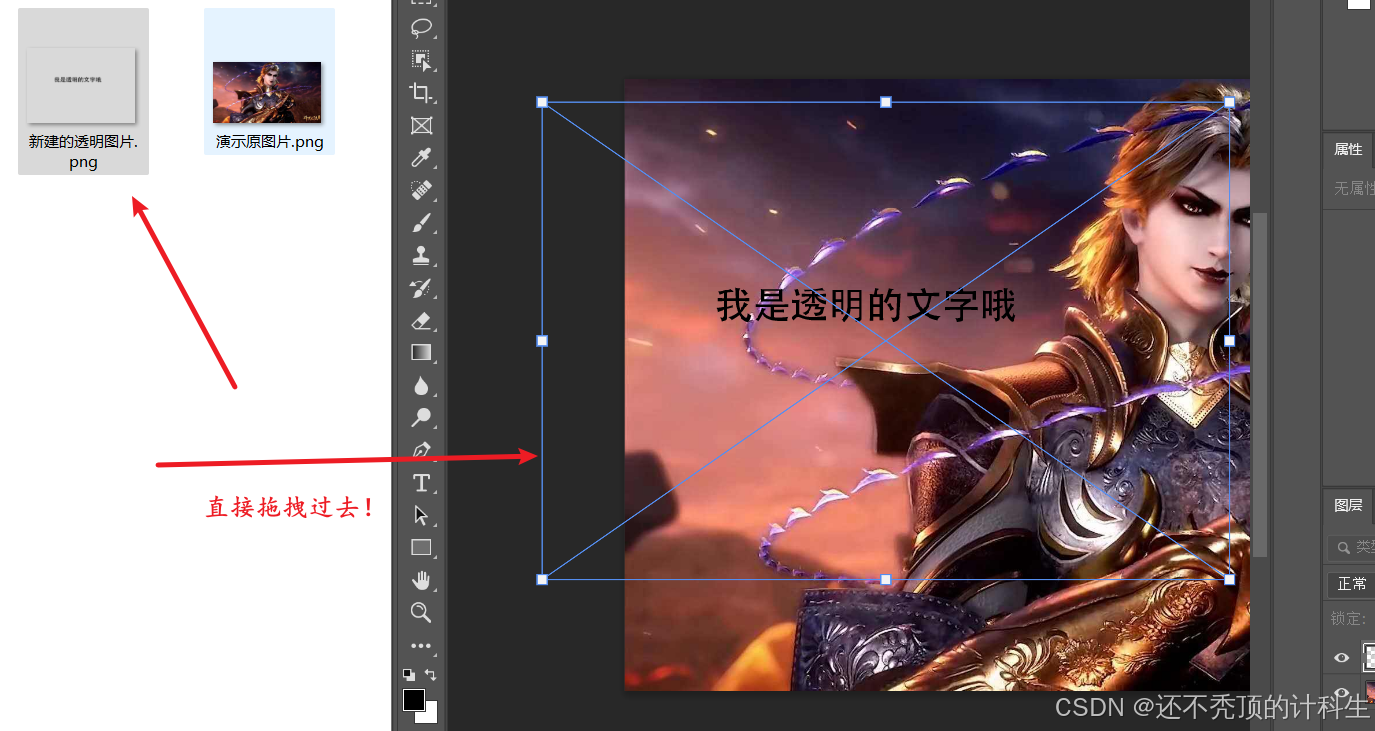Open the black foreground color swatch
The width and height of the screenshot is (1375, 731).
tap(414, 699)
